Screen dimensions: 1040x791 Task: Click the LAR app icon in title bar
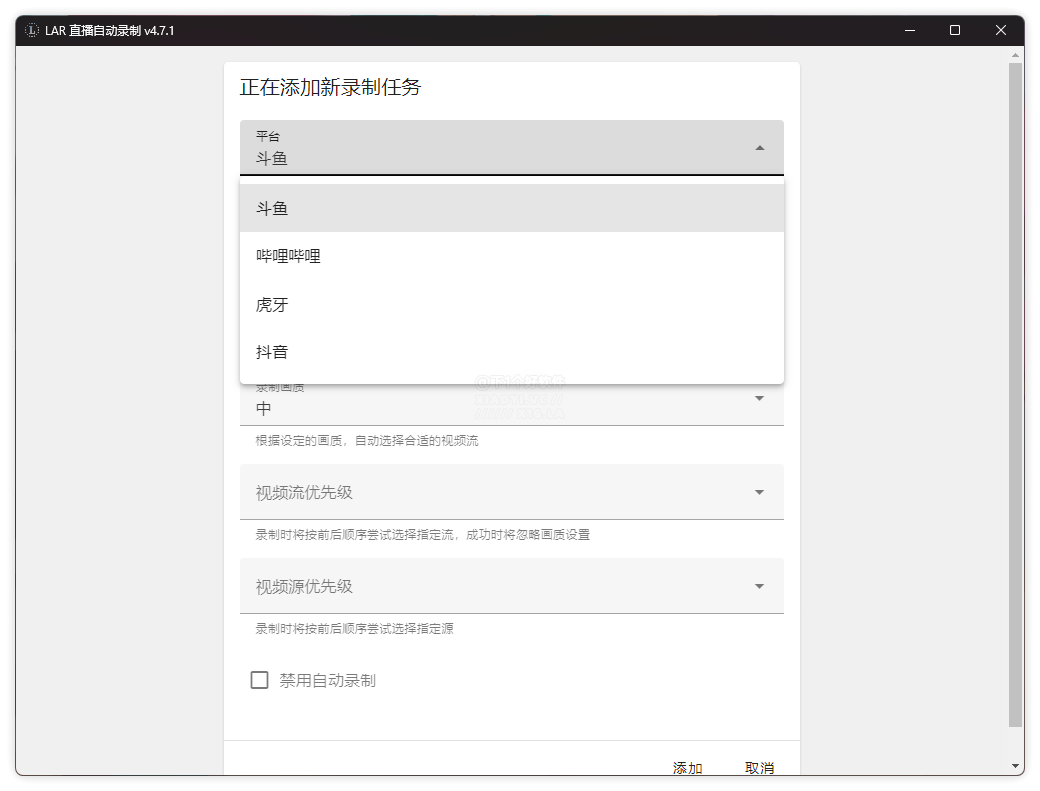click(x=32, y=30)
